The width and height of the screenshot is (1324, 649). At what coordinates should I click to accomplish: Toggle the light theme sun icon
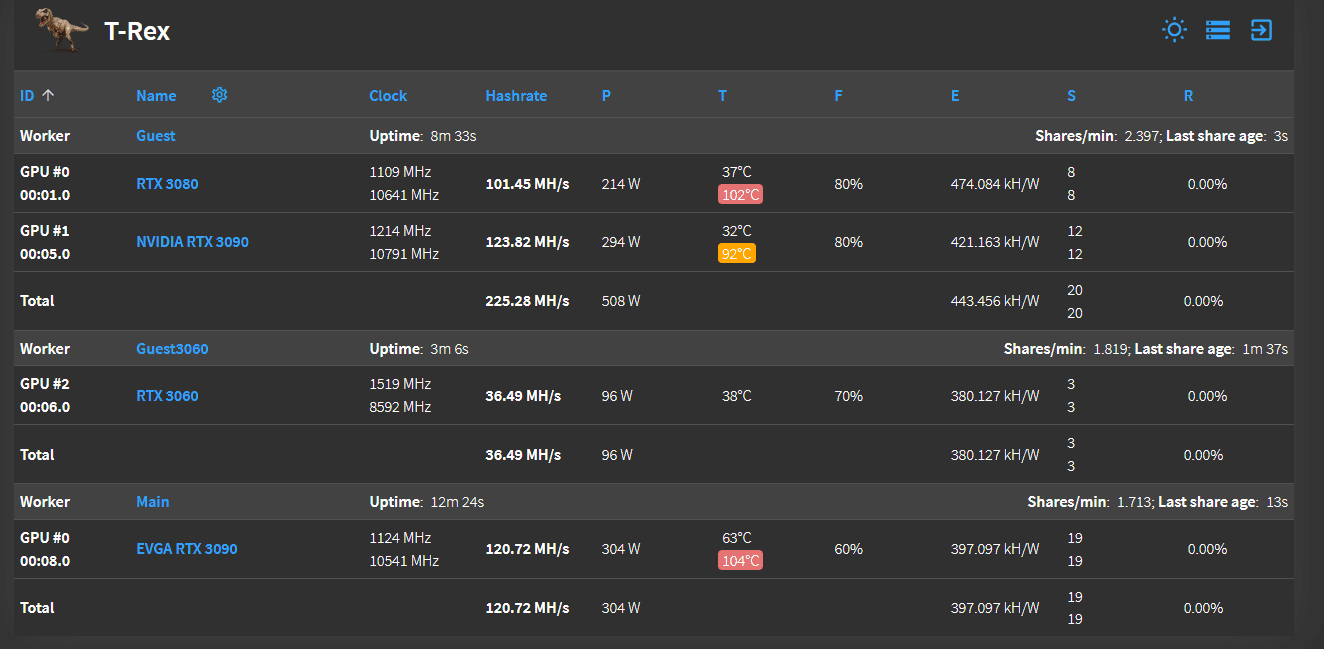(1174, 30)
